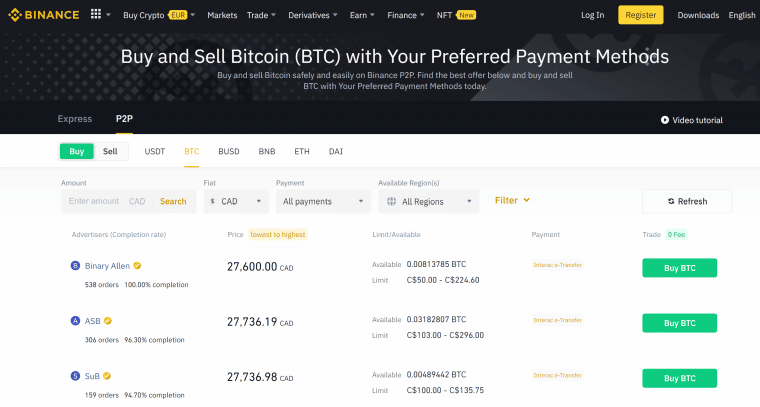Screen dimensions: 760x407
Task: Open the CAD fiat dropdown
Action: 236,201
